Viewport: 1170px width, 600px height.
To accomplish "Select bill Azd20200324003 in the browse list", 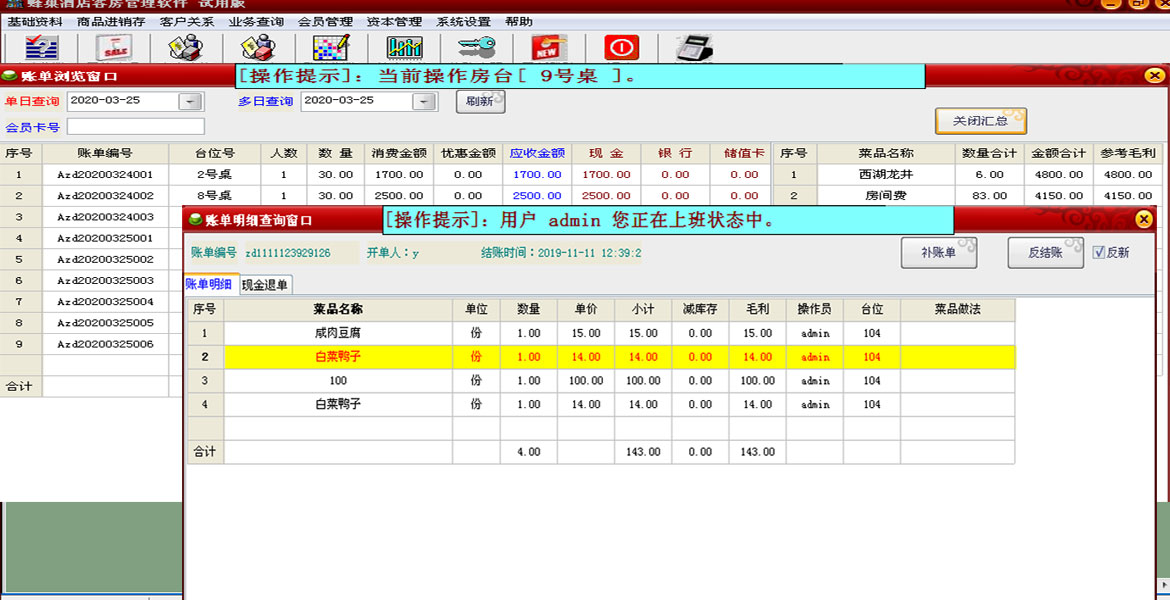I will pos(105,217).
